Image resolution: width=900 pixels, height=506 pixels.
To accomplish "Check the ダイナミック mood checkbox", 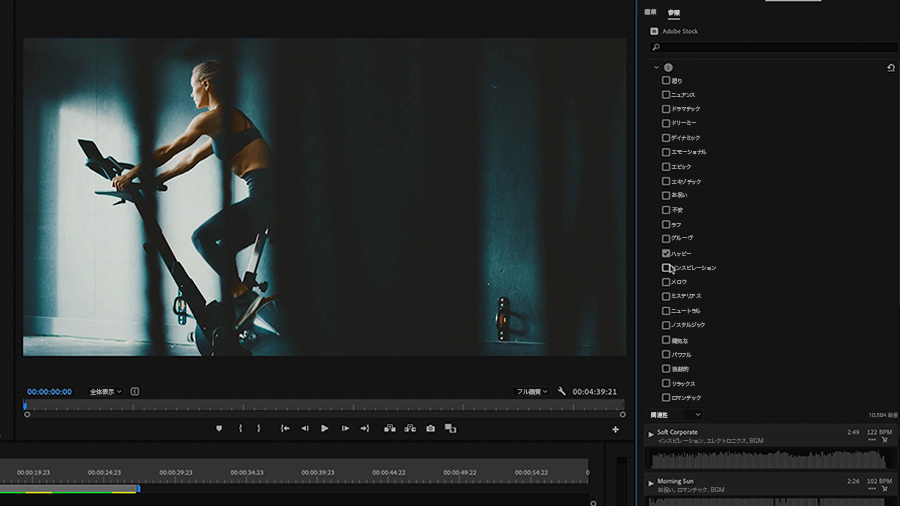I will point(666,138).
